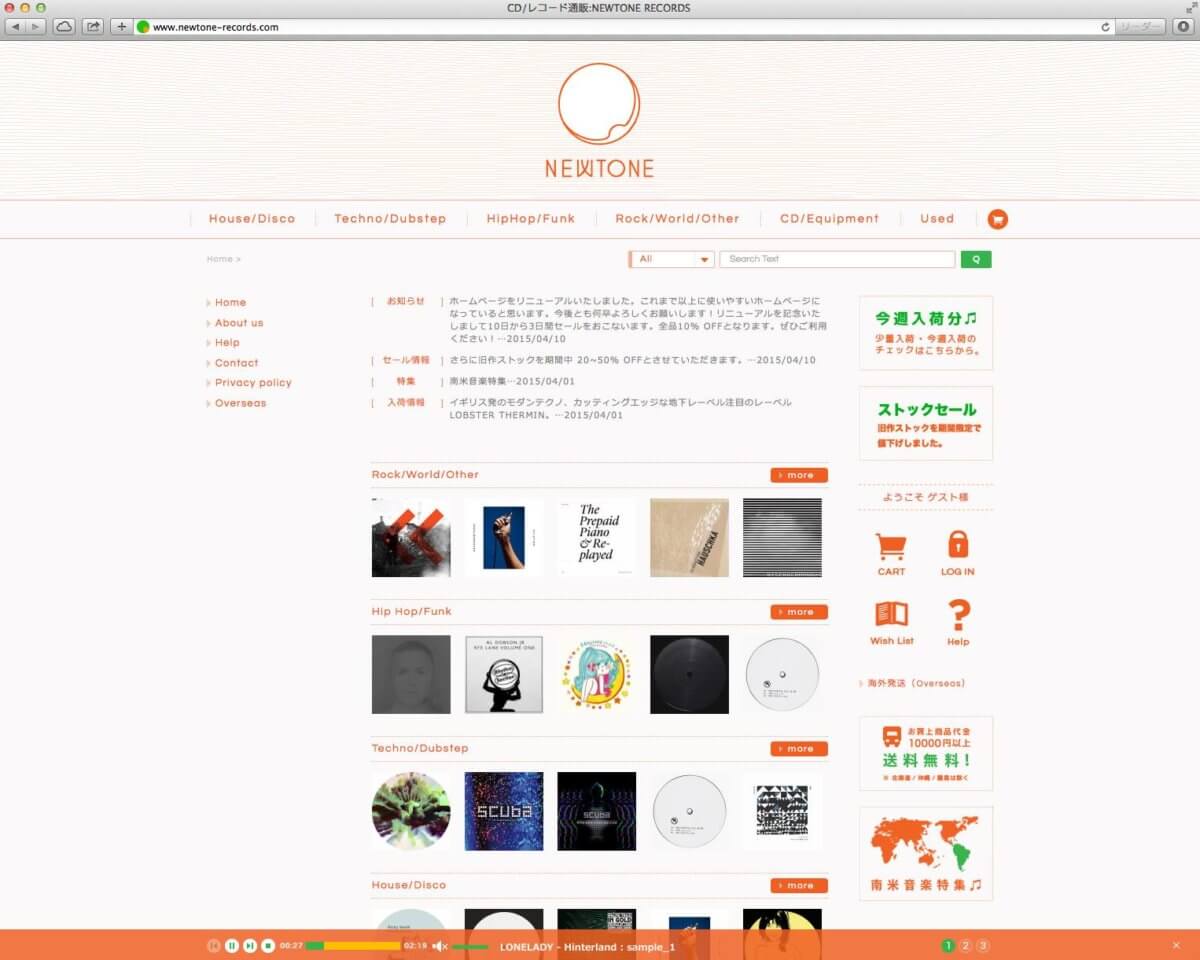Open ストックセール stock sale banner

point(926,424)
